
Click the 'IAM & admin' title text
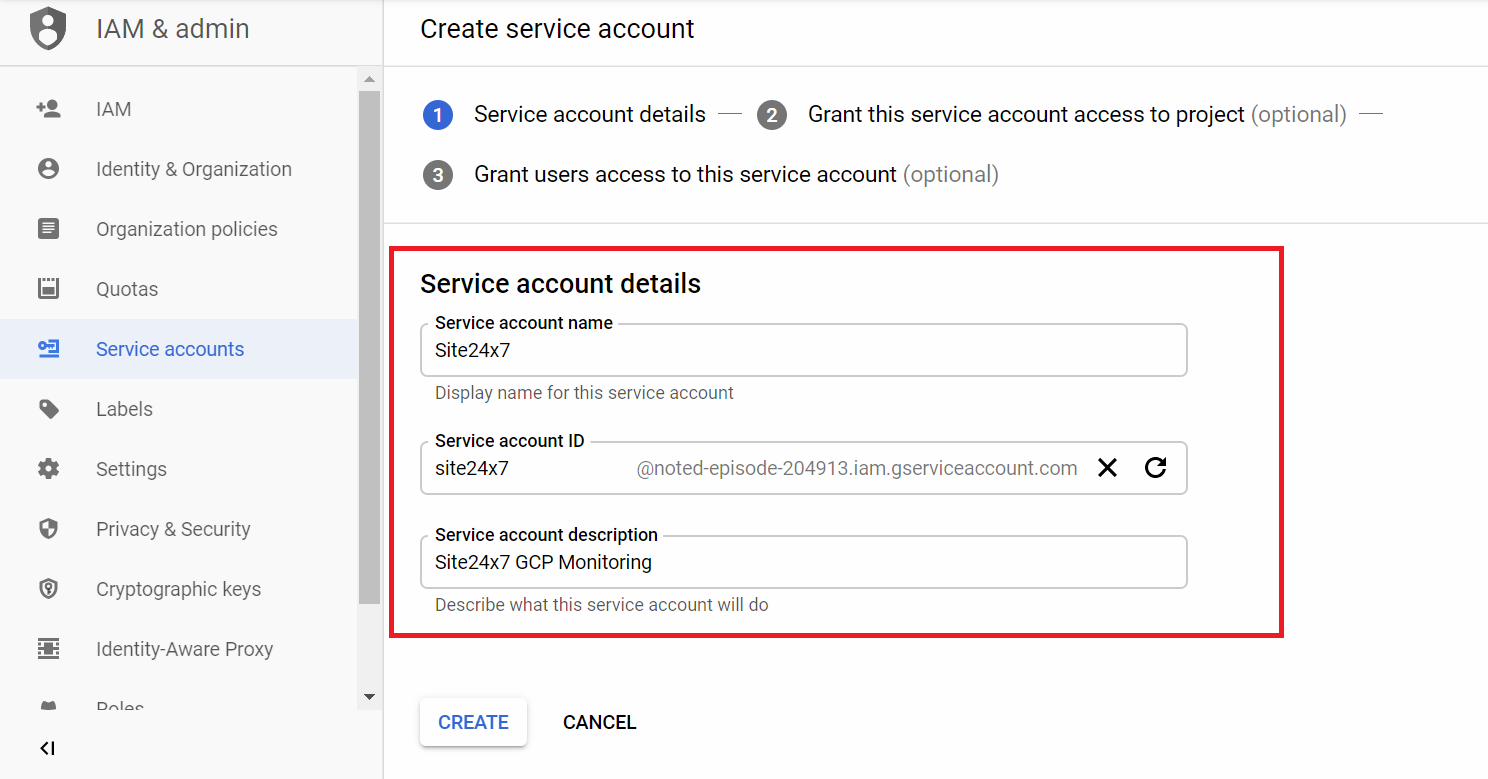tap(173, 29)
